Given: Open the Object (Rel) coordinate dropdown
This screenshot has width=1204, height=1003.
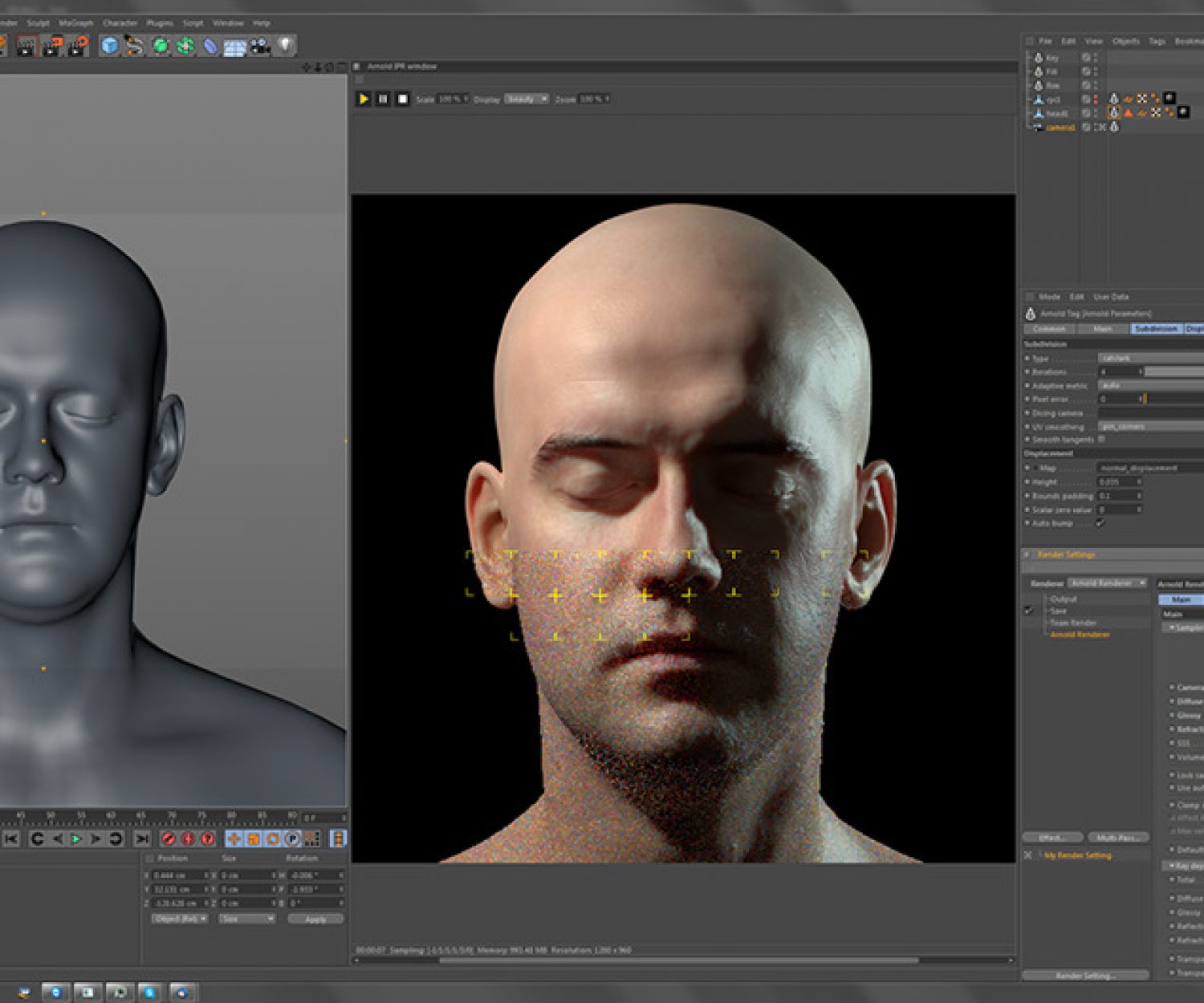Looking at the screenshot, I should pyautogui.click(x=180, y=919).
